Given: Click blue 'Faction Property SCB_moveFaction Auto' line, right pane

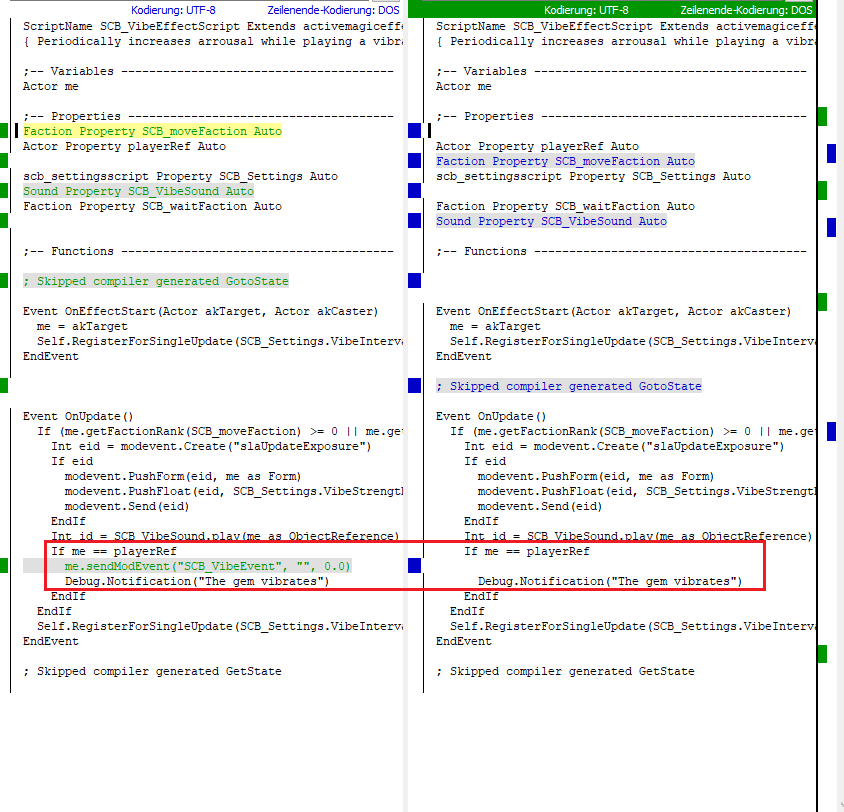Looking at the screenshot, I should coord(565,161).
